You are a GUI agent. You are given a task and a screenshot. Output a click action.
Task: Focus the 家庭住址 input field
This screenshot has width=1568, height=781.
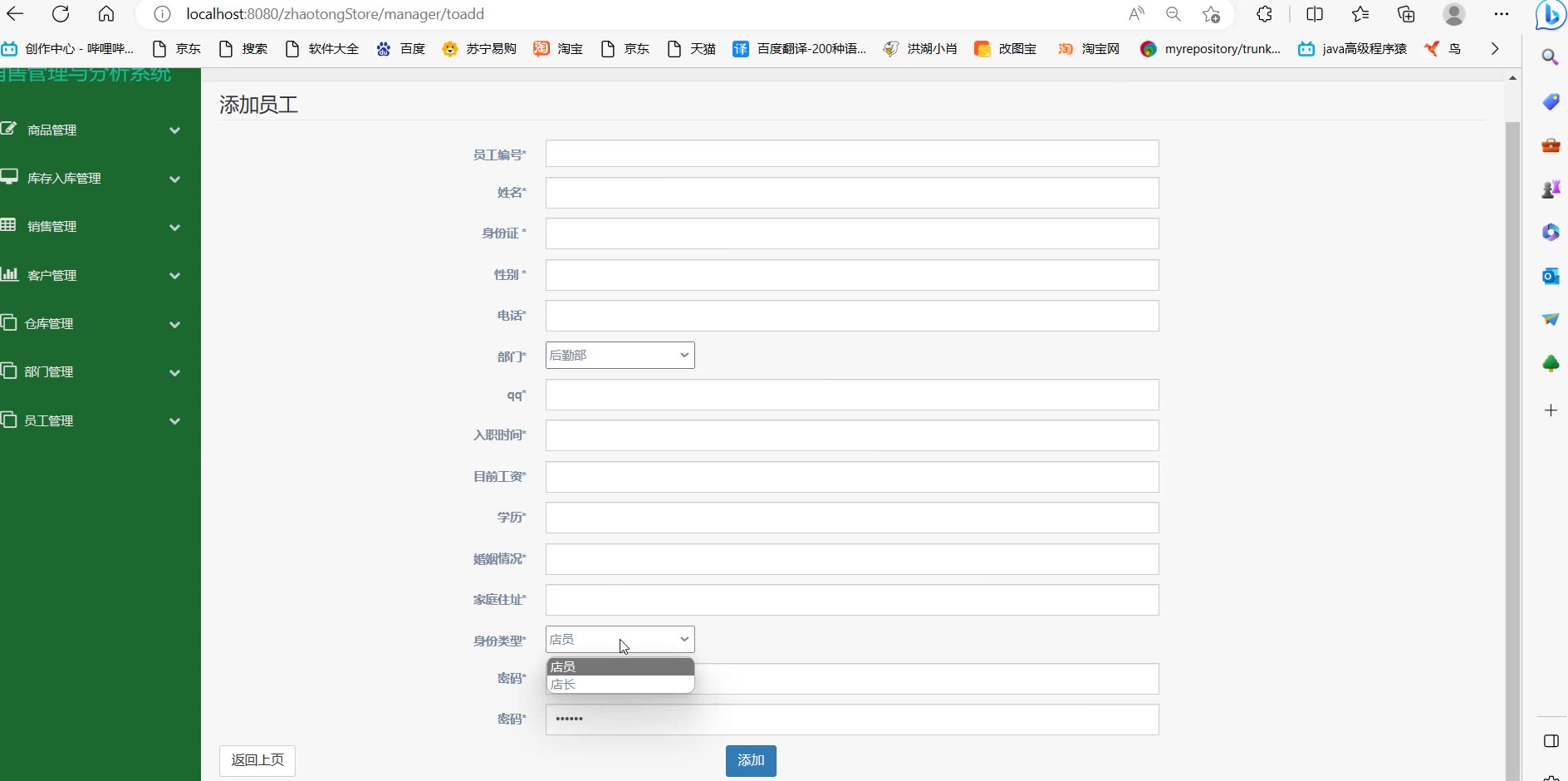852,600
